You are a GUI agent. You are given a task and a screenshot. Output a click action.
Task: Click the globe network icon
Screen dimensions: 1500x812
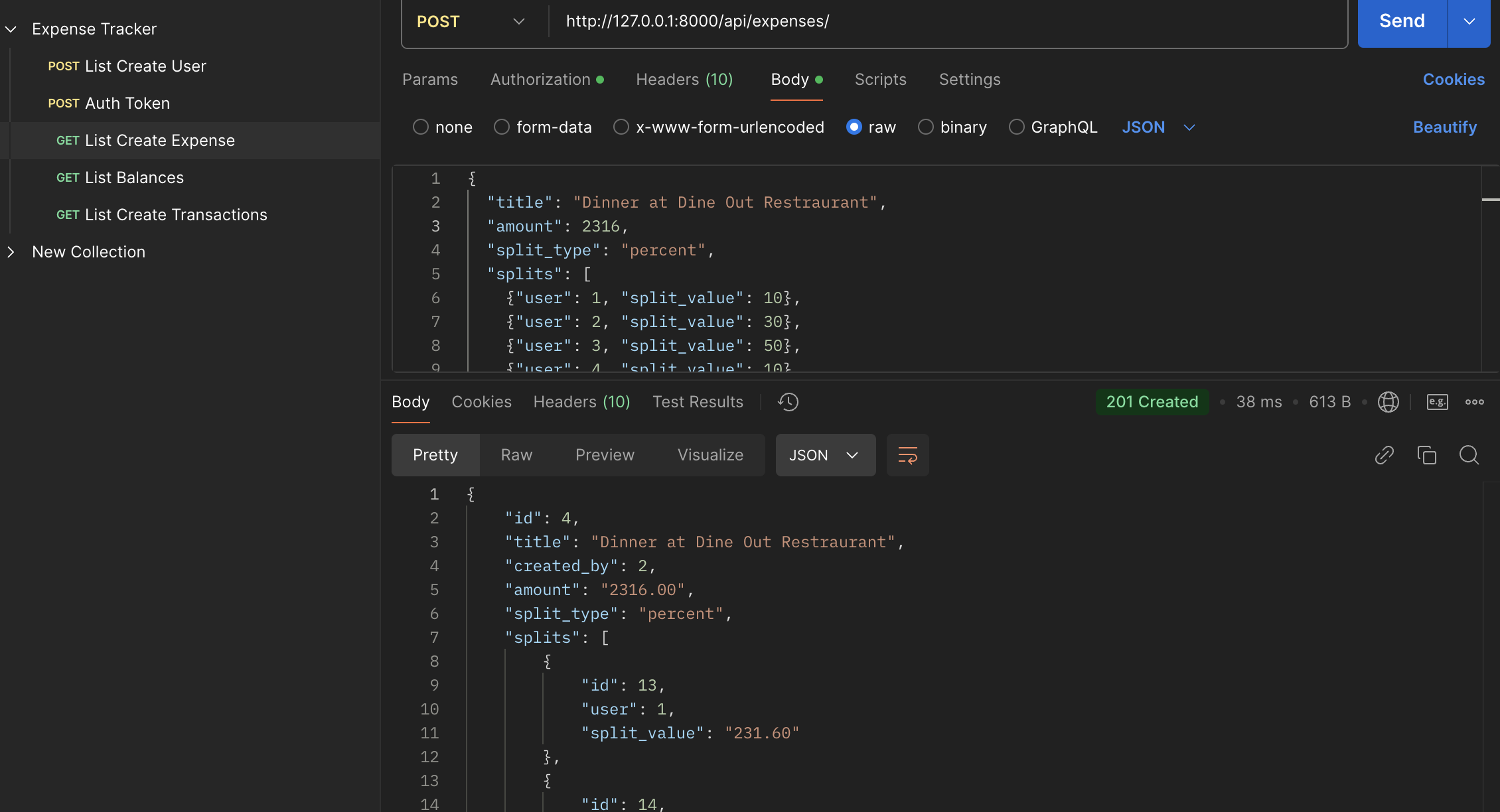1388,402
